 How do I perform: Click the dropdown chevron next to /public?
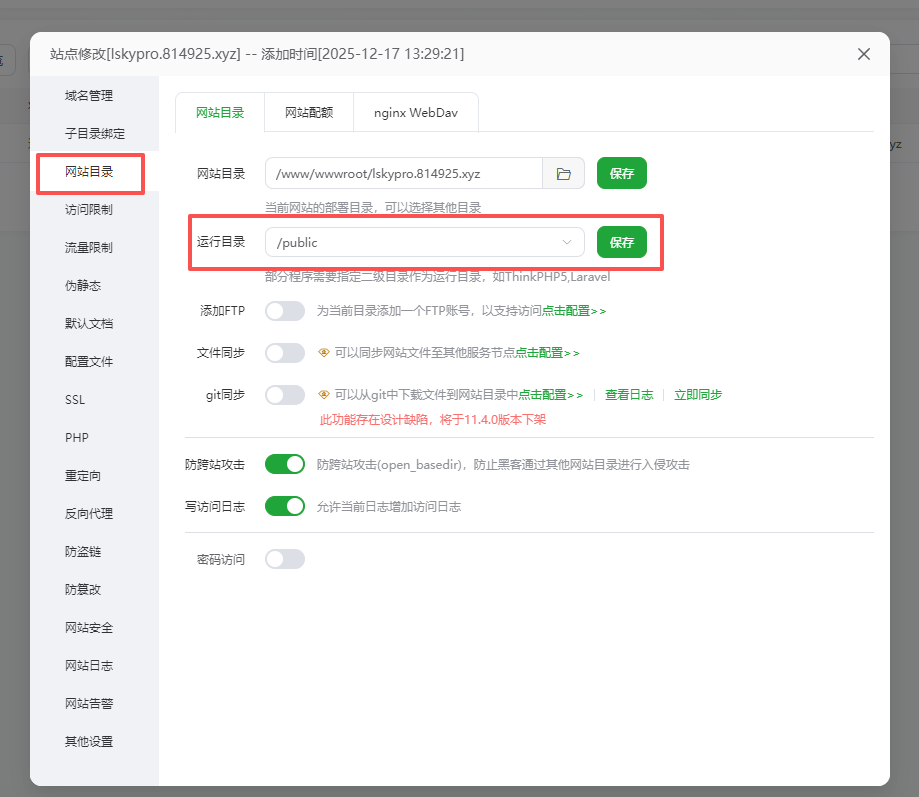[566, 242]
